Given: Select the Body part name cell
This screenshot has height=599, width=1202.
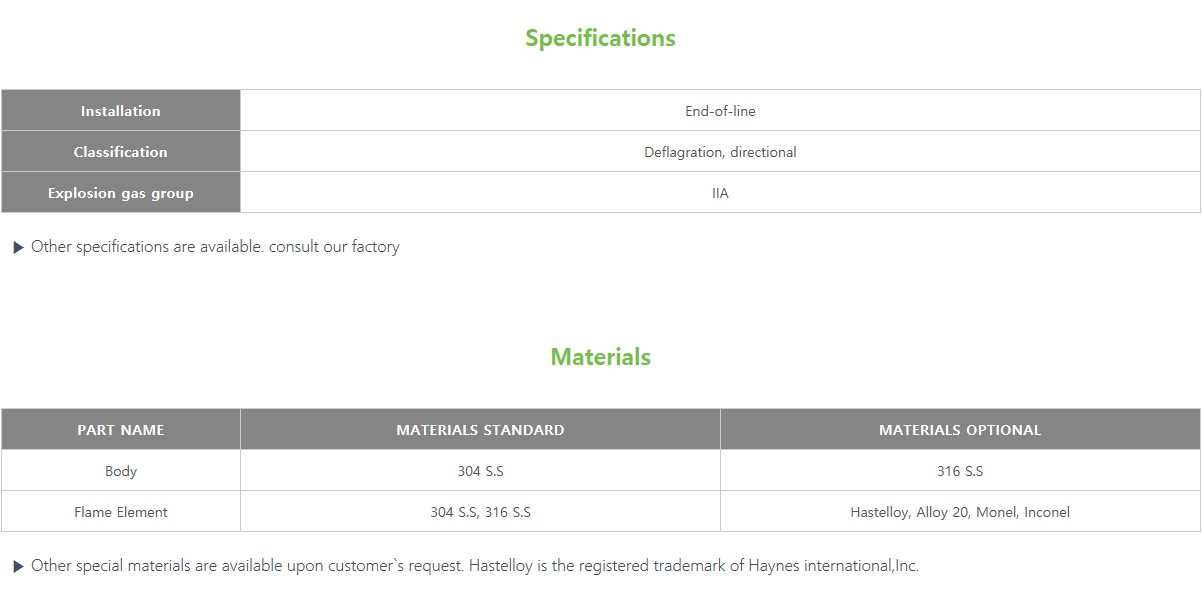Looking at the screenshot, I should point(121,471).
